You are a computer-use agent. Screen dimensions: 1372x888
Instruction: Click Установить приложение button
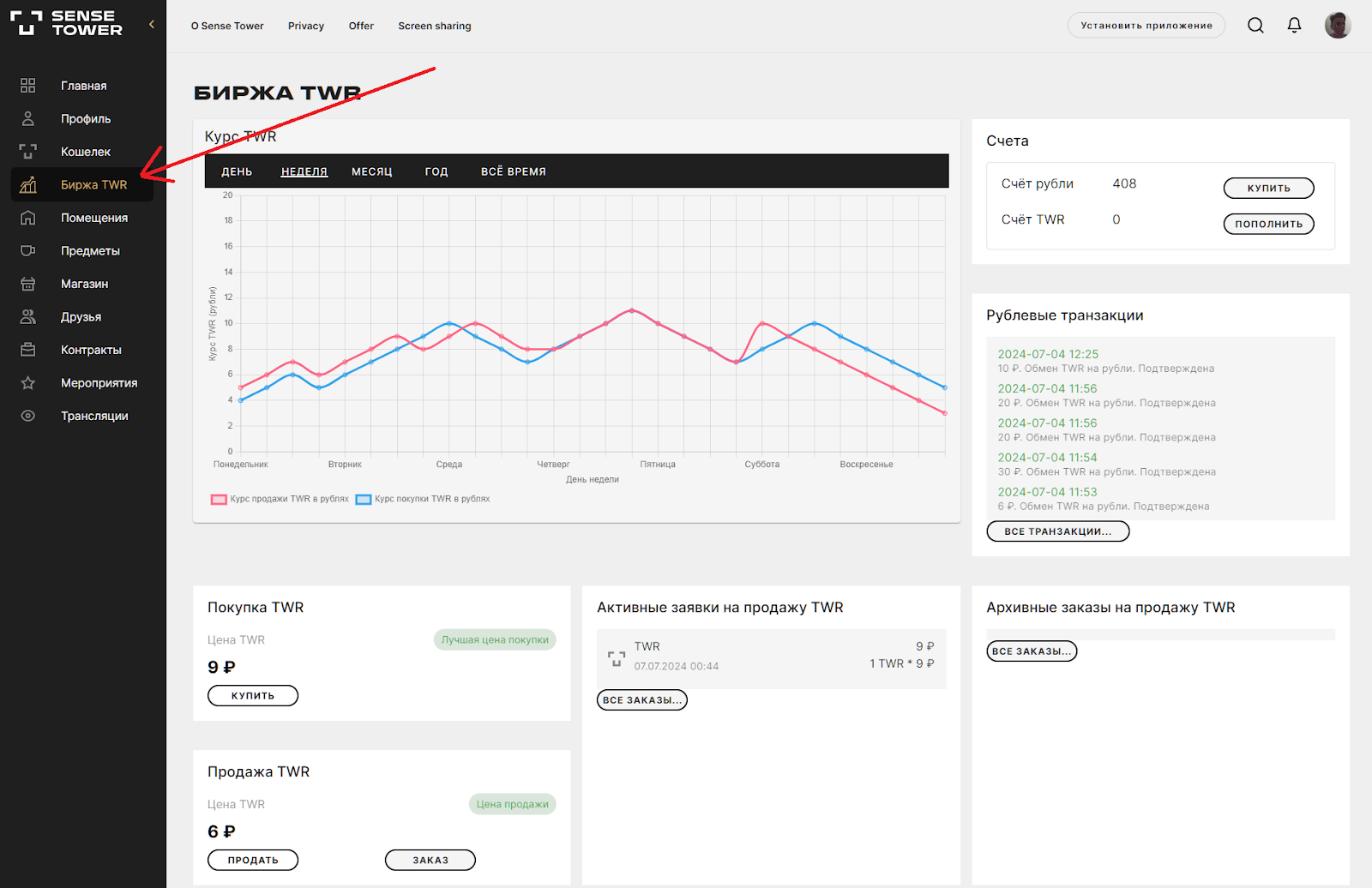1146,25
